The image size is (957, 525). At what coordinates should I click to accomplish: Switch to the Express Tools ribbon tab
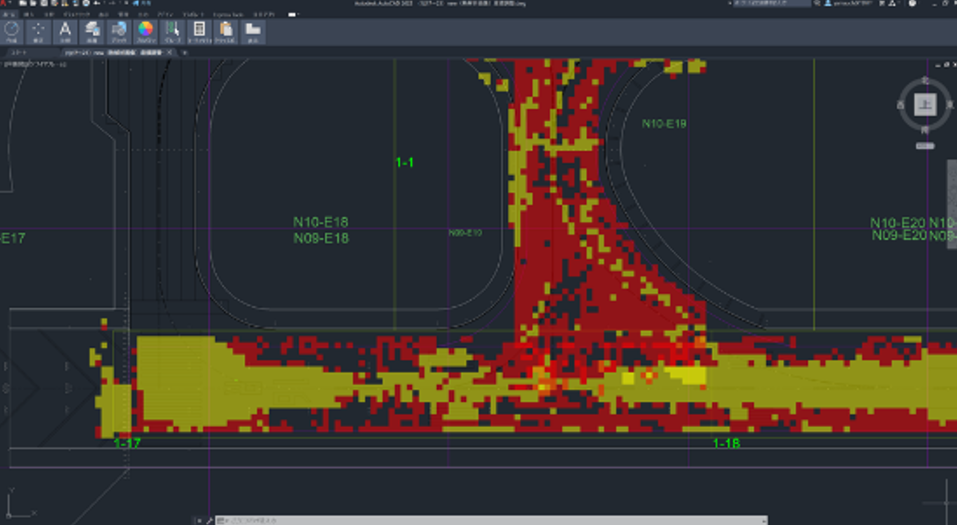229,15
